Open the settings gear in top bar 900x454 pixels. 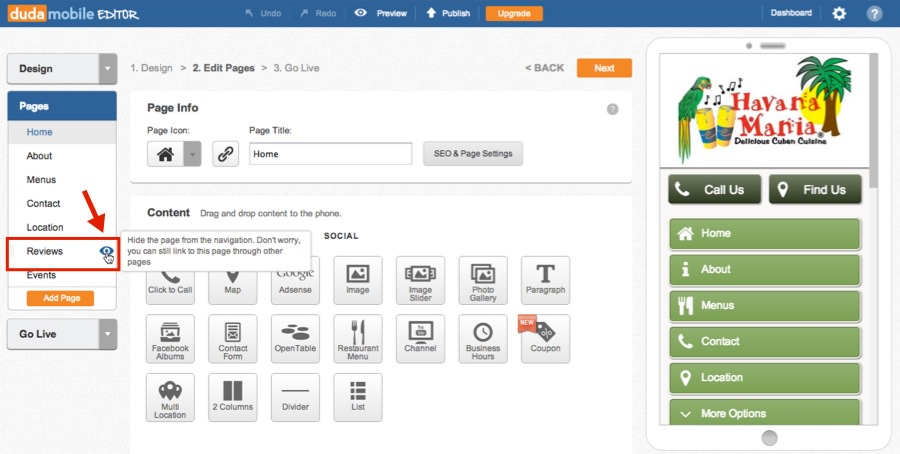point(839,13)
